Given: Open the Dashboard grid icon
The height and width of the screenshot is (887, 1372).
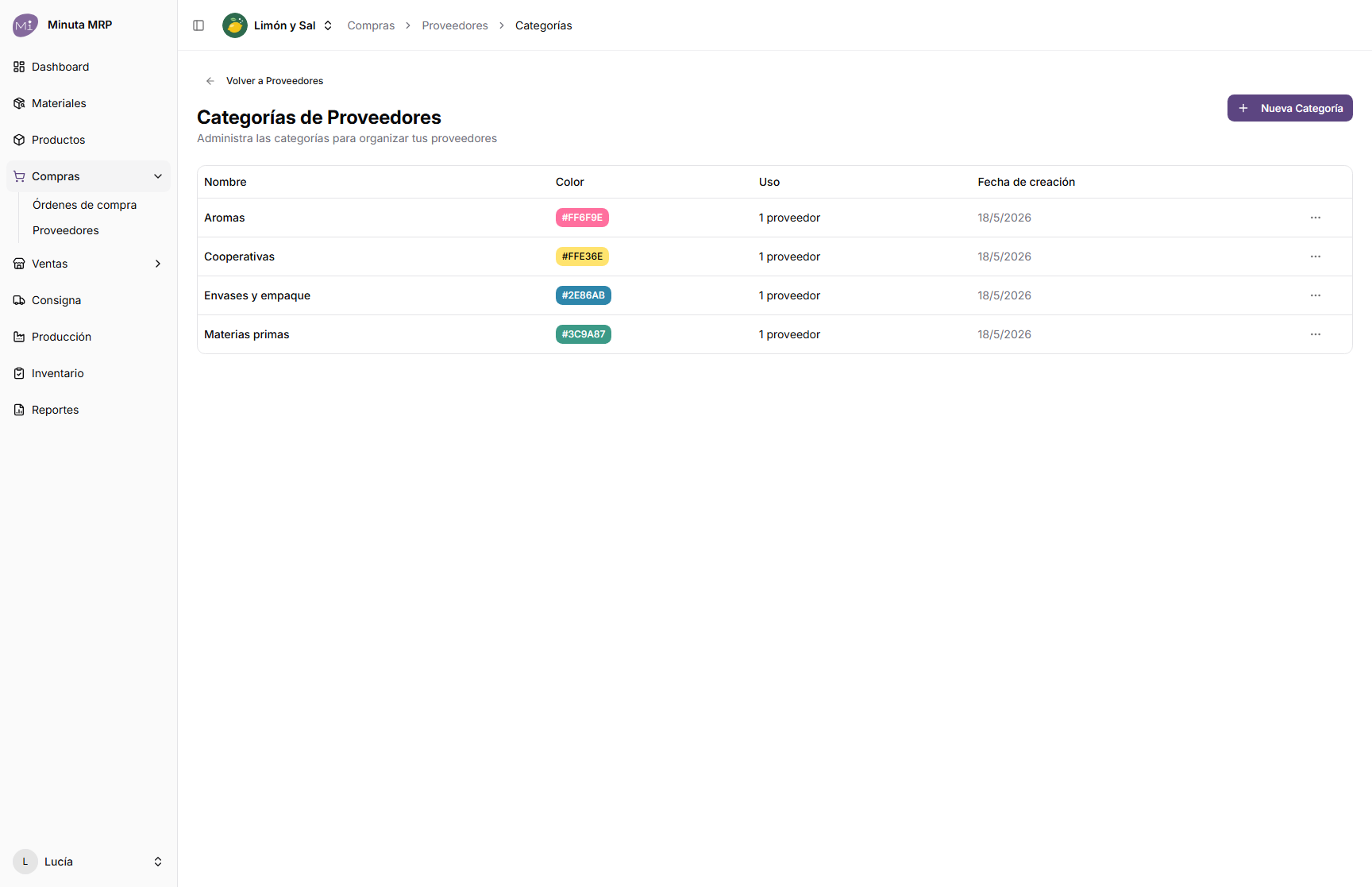Looking at the screenshot, I should [x=19, y=67].
